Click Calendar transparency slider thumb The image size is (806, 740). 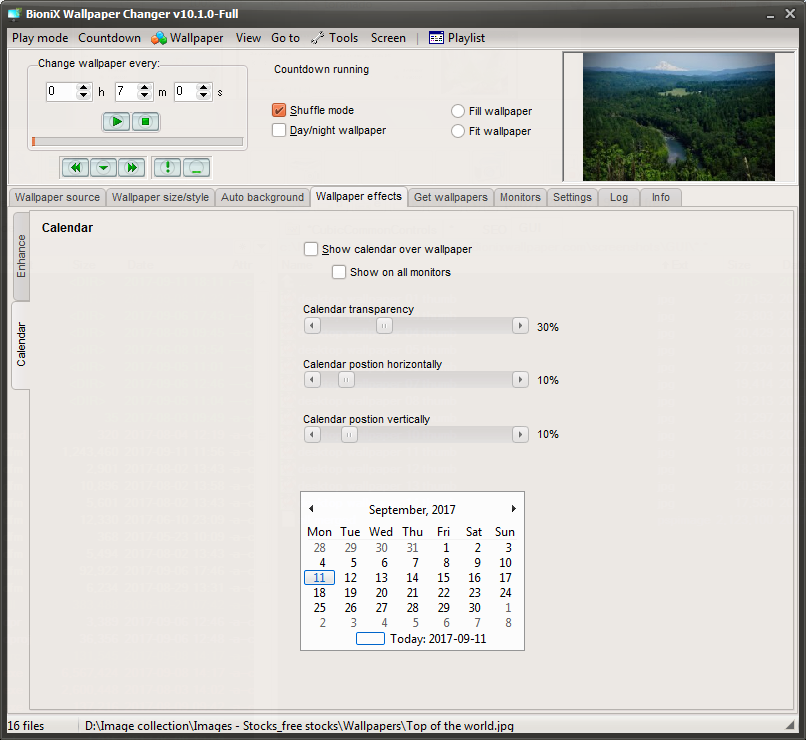tap(384, 326)
